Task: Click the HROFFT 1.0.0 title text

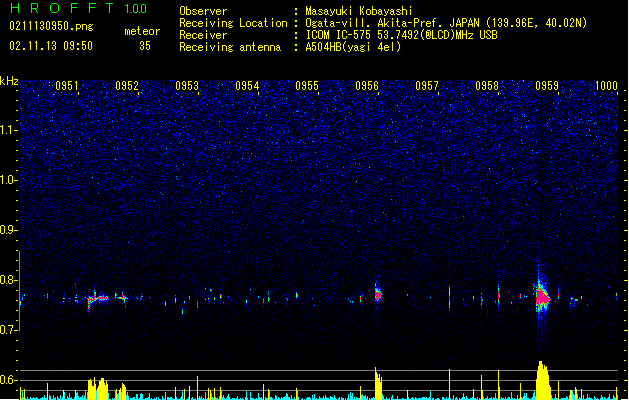Action: 79,8
